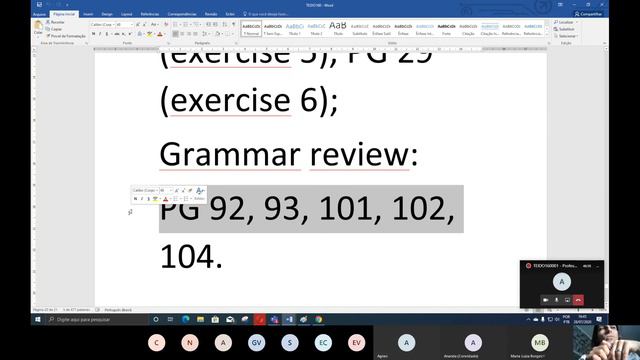Click the ribbon Decrease Font Size icon
Viewport: 640px width, 360px height.
pos(144,24)
